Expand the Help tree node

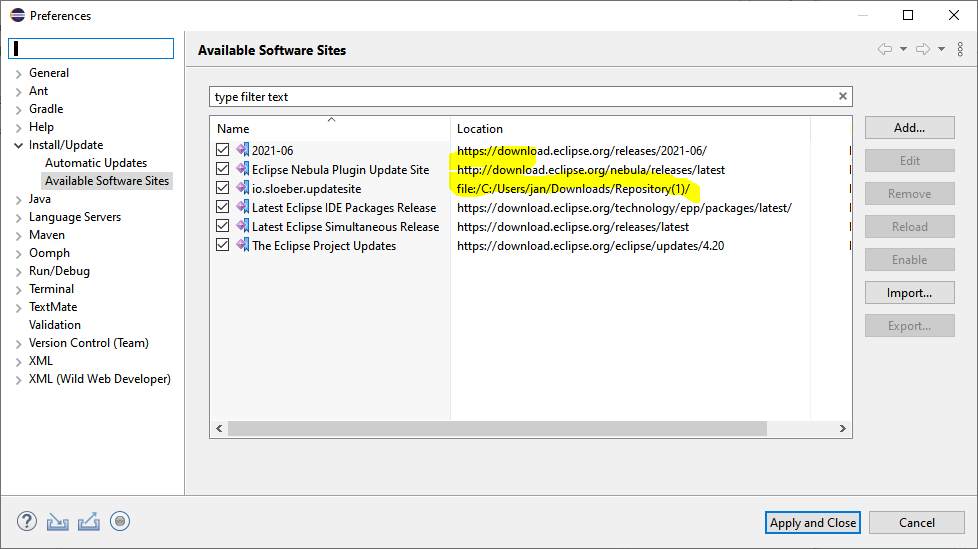pos(18,128)
